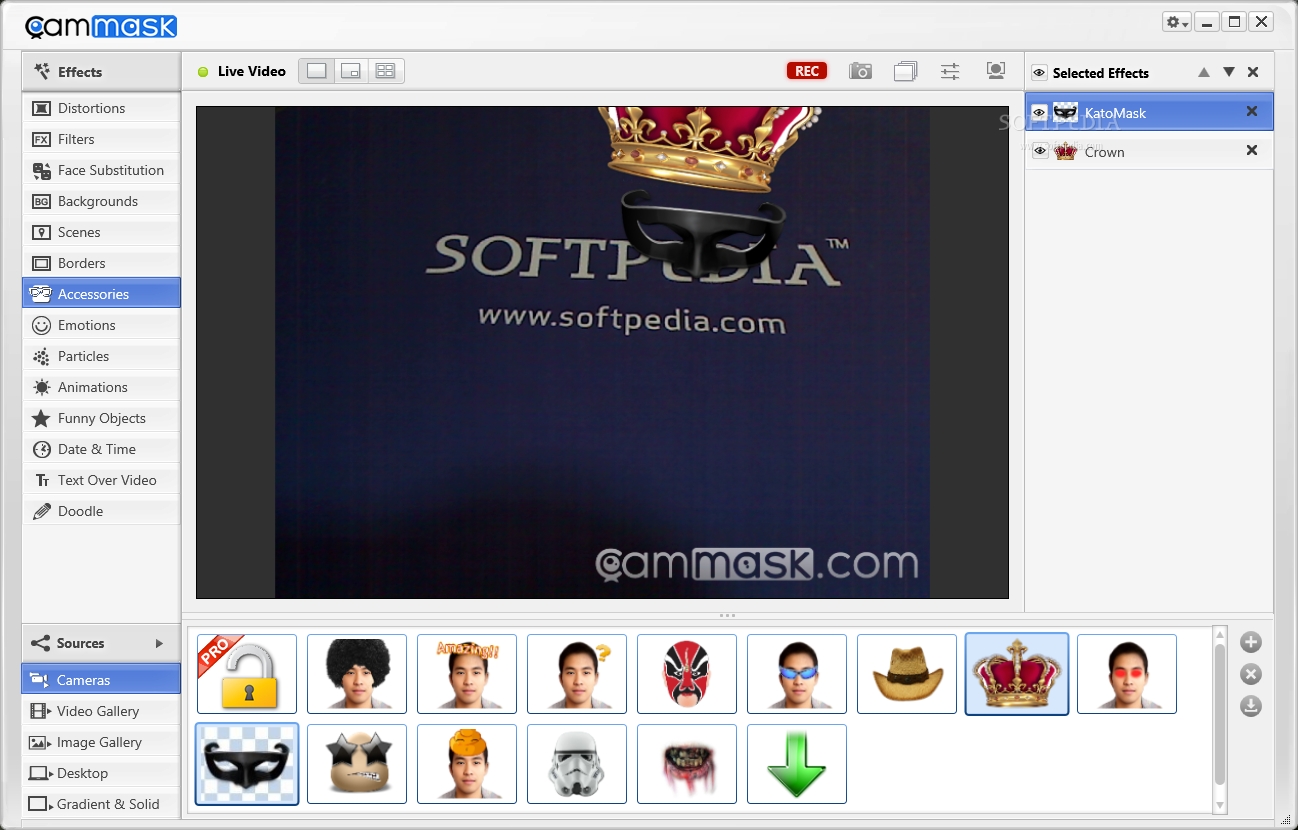
Task: Open the Video Gallery source
Action: coord(101,711)
